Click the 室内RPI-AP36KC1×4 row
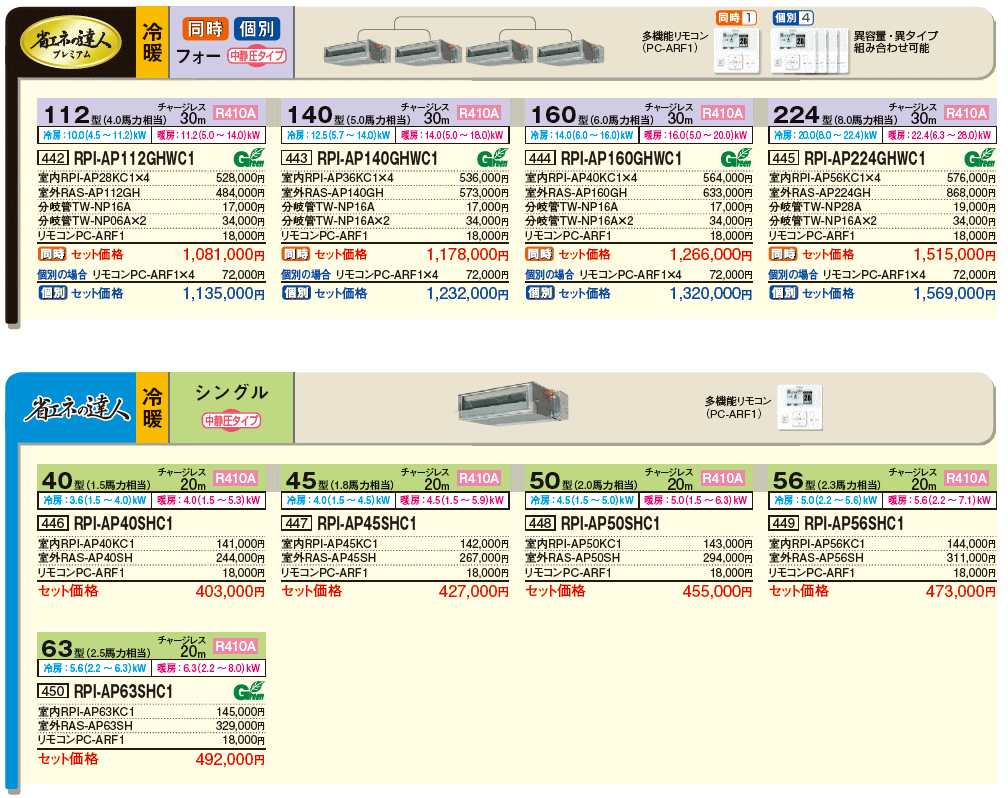The height and width of the screenshot is (798, 1008). (395, 177)
